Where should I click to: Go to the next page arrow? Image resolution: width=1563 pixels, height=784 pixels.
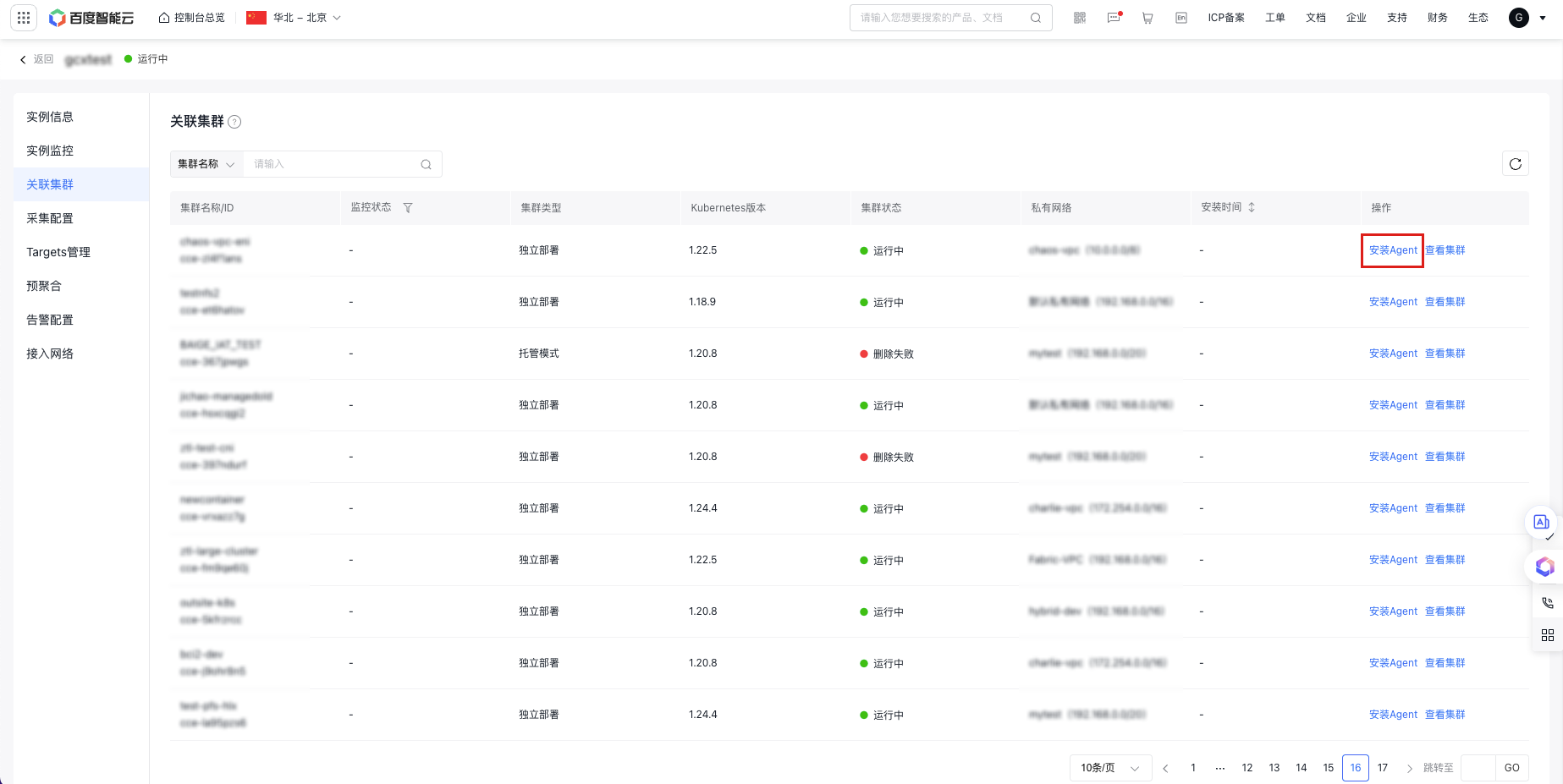1410,768
